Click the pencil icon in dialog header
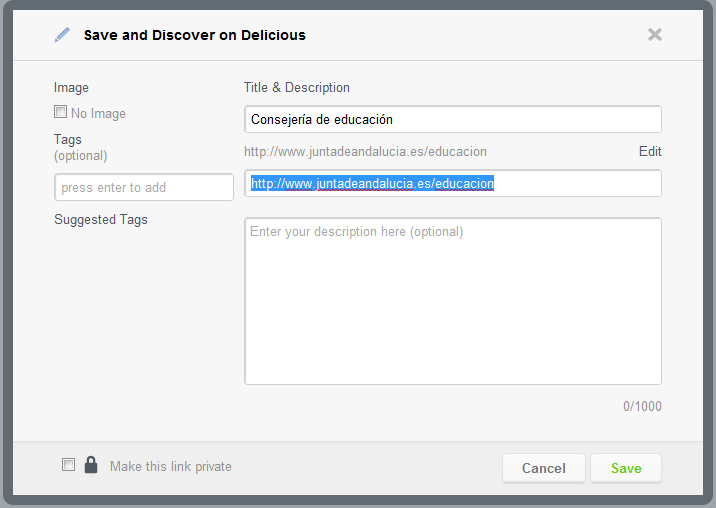This screenshot has height=508, width=716. [63, 35]
